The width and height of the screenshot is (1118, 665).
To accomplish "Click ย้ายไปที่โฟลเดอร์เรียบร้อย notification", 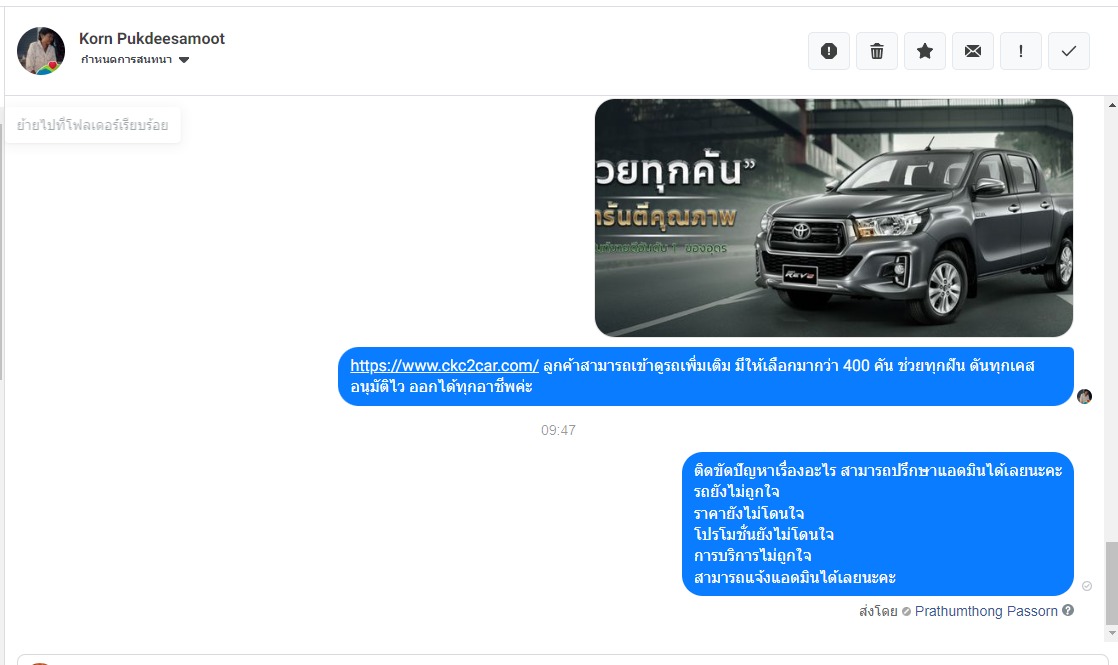I will pos(93,125).
